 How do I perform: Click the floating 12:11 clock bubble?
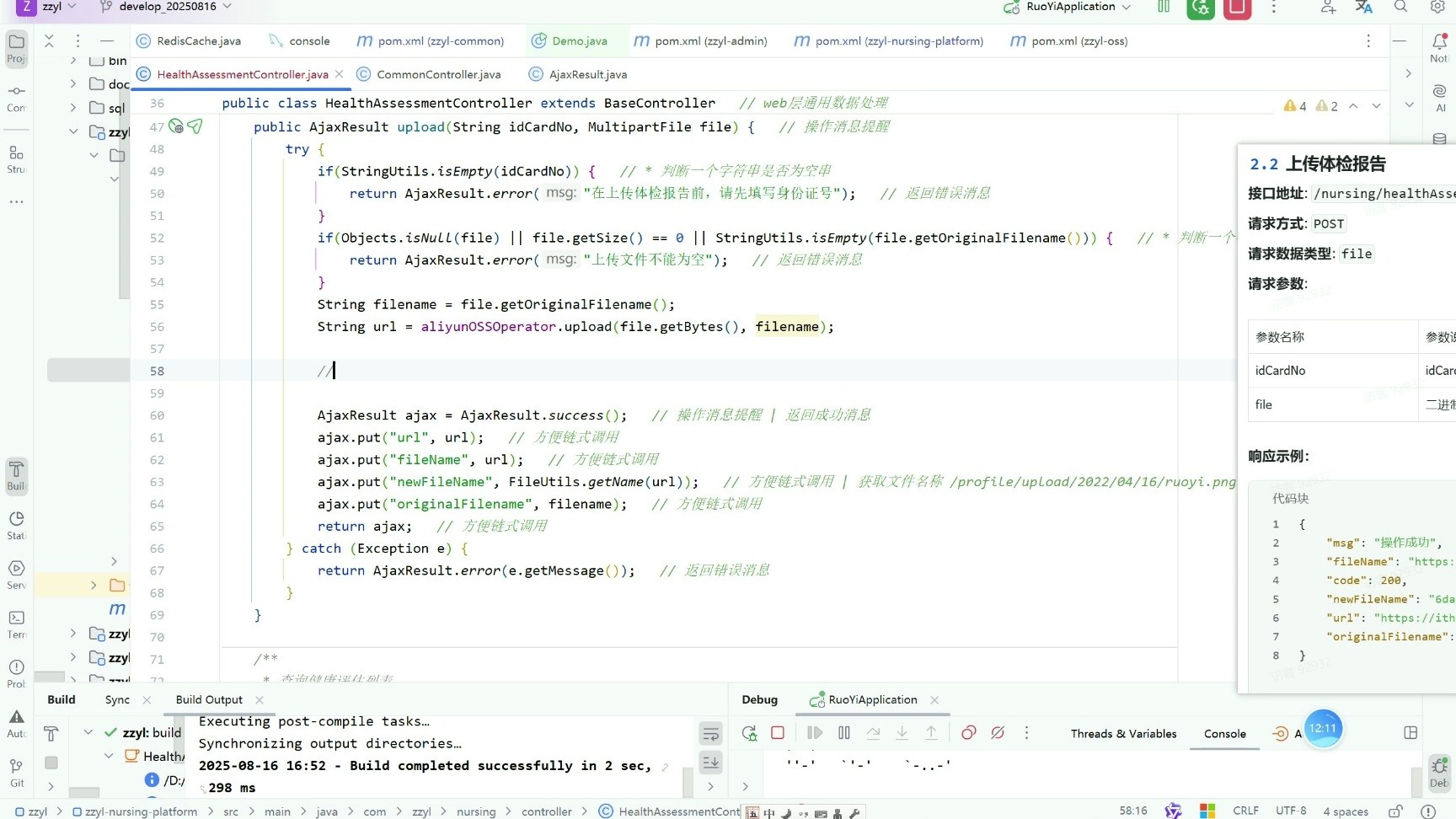pyautogui.click(x=1323, y=729)
